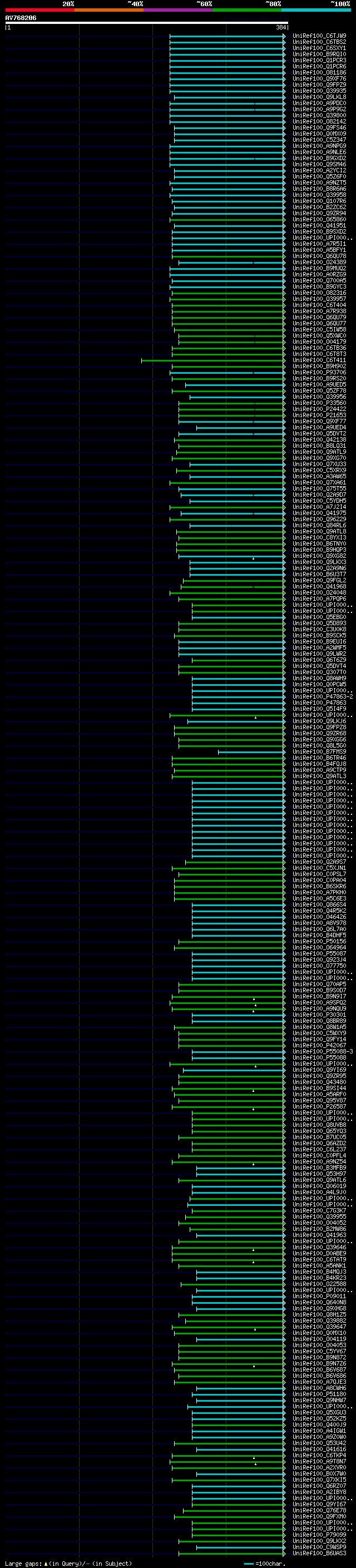Click the UniRef100_B9MUQ2 label
This screenshot has height=1568, width=356.
319,269
